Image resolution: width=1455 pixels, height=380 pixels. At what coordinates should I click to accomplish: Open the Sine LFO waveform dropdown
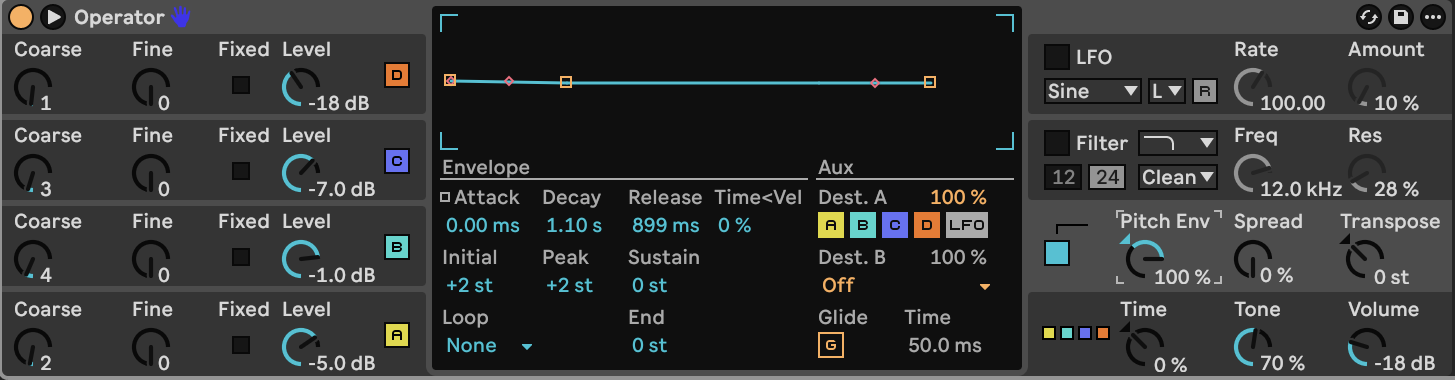click(x=1092, y=91)
